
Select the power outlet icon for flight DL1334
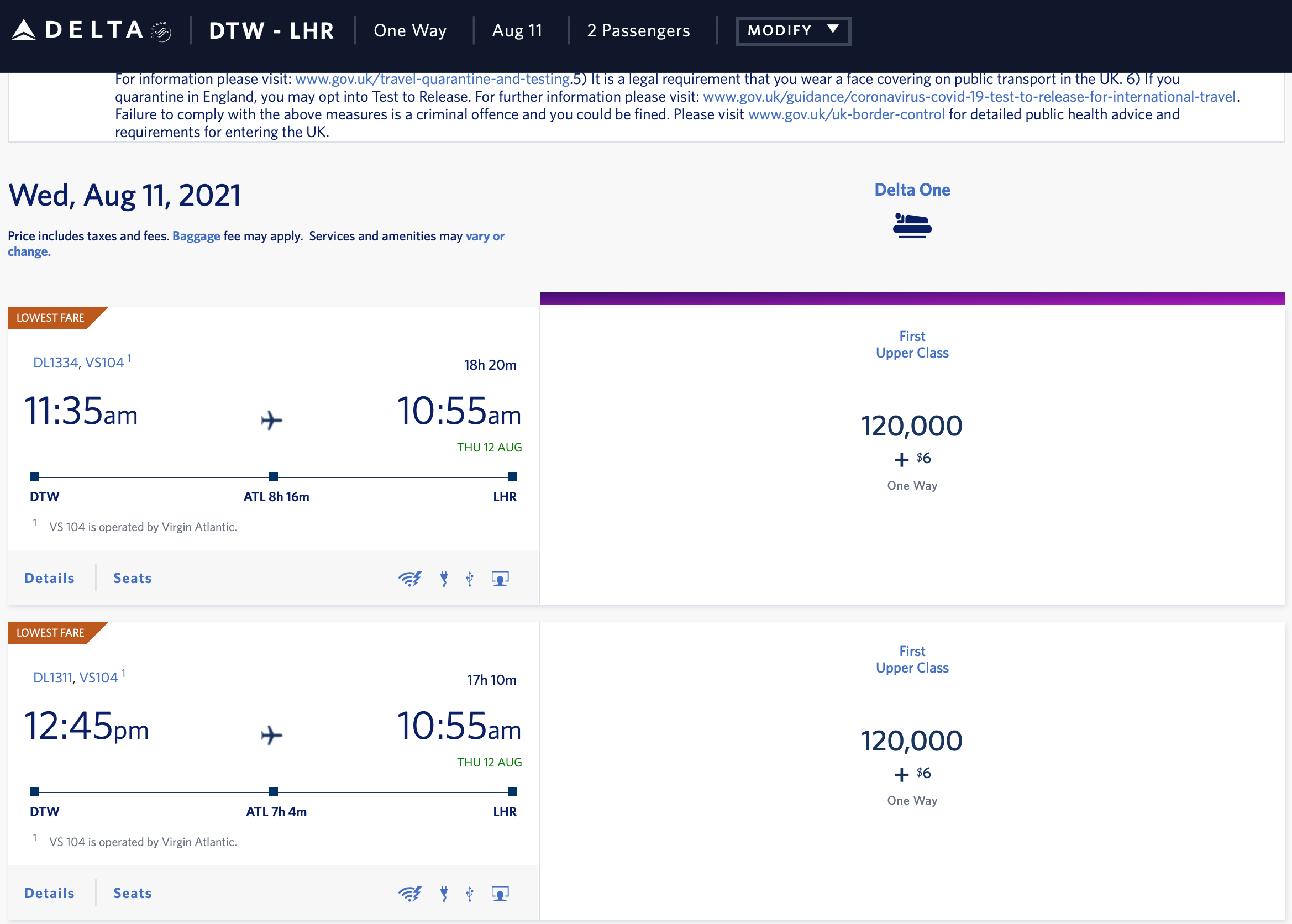[444, 578]
